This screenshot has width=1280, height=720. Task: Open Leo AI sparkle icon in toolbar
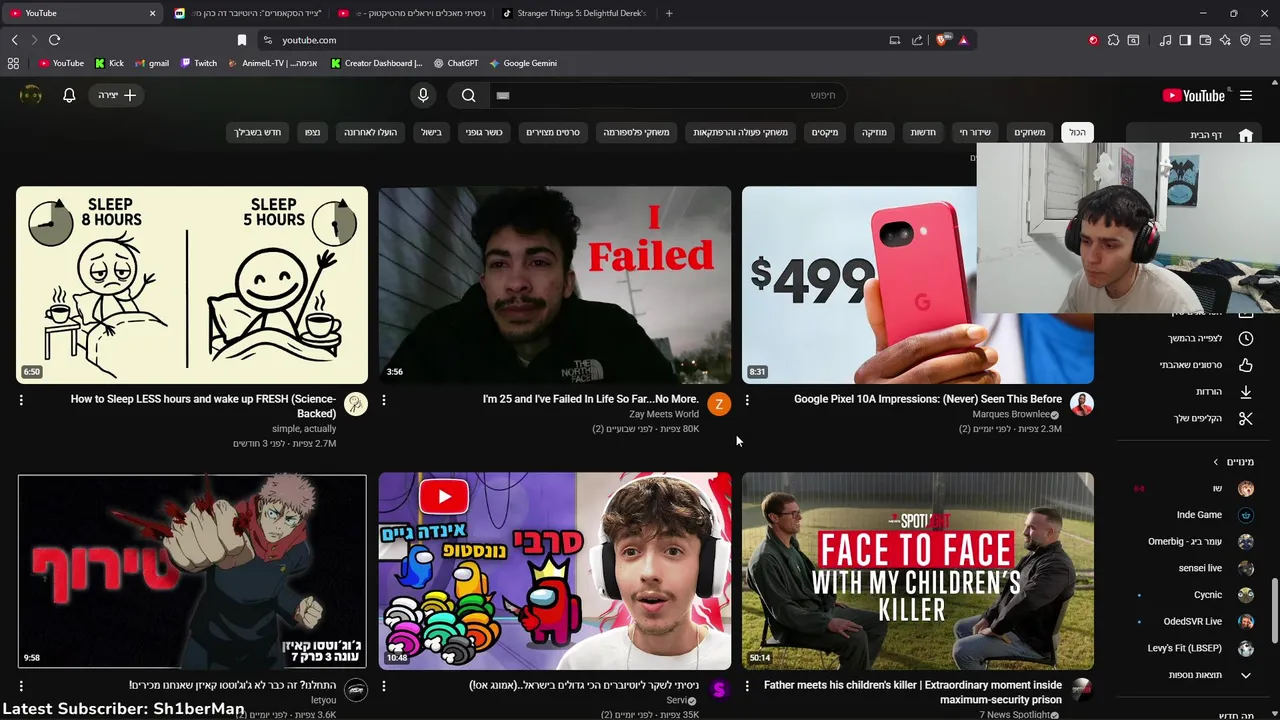click(x=1225, y=40)
